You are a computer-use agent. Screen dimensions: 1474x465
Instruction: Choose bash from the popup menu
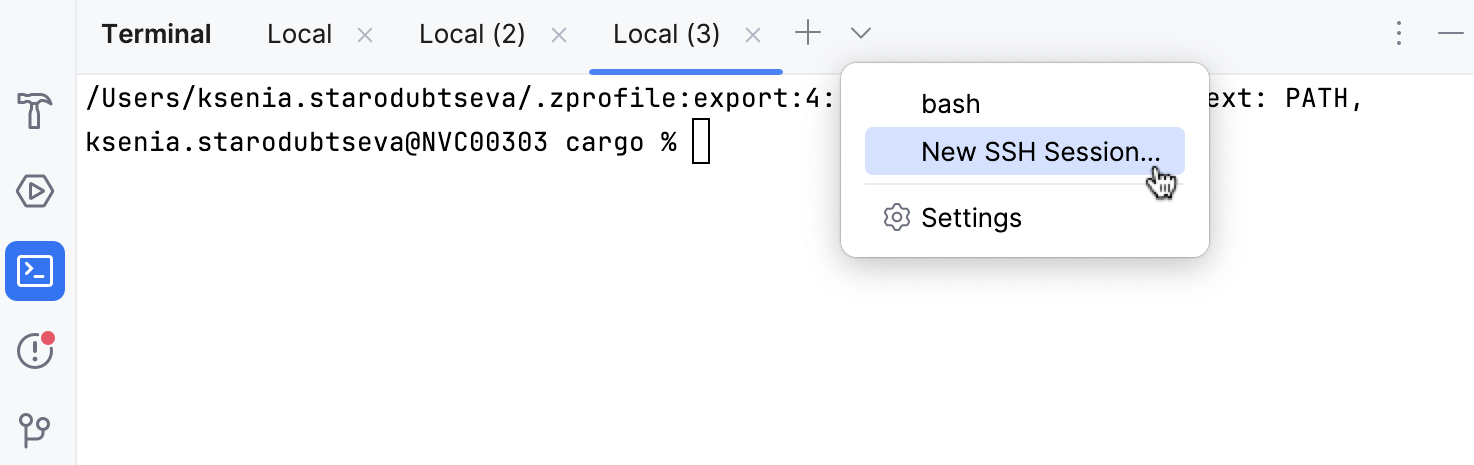(950, 104)
